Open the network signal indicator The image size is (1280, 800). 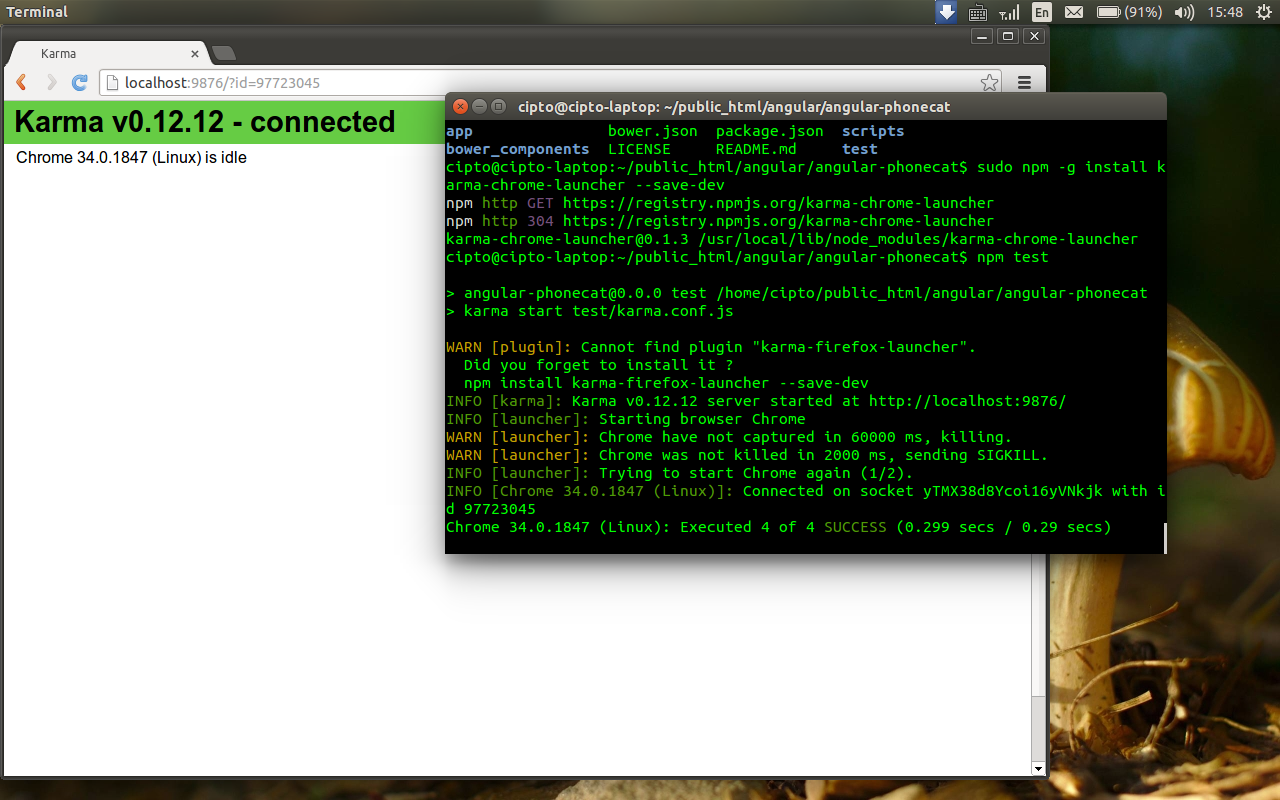click(1009, 12)
